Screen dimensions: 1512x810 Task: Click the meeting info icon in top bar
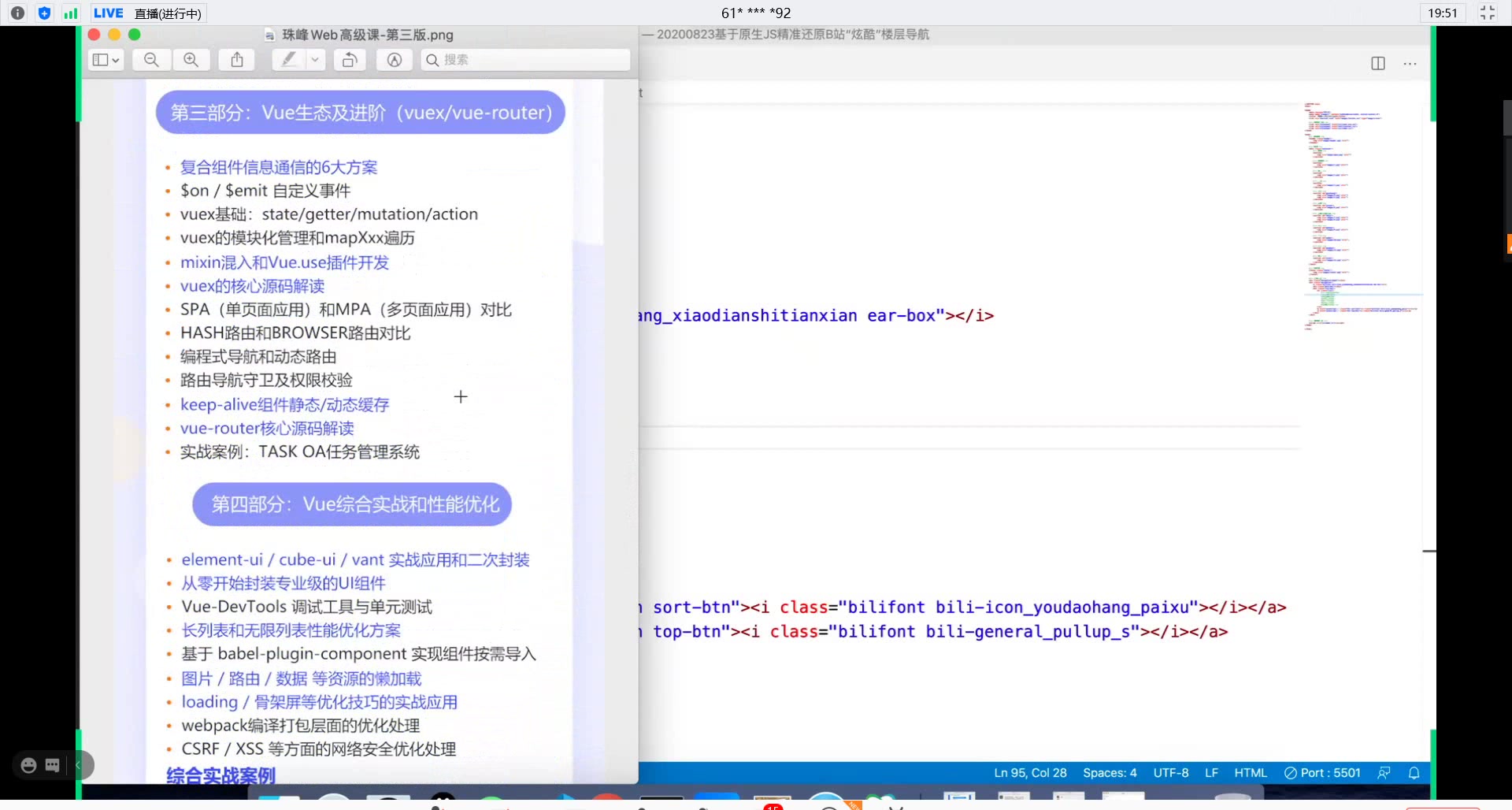pyautogui.click(x=17, y=13)
